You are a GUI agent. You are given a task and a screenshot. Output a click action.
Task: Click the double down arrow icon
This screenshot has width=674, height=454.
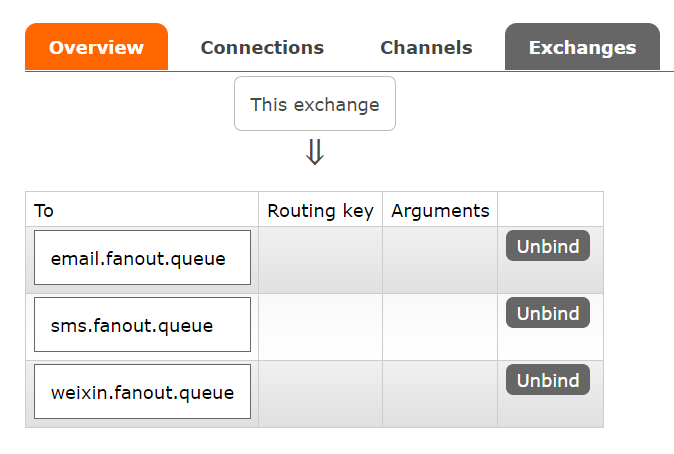click(315, 152)
